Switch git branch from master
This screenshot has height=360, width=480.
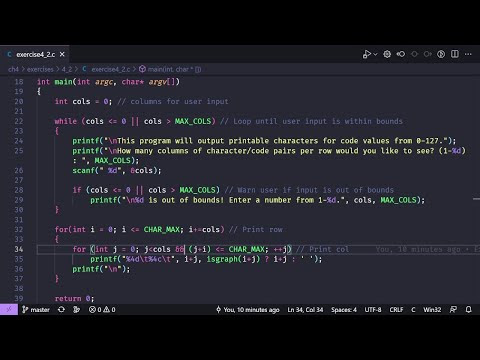point(36,310)
